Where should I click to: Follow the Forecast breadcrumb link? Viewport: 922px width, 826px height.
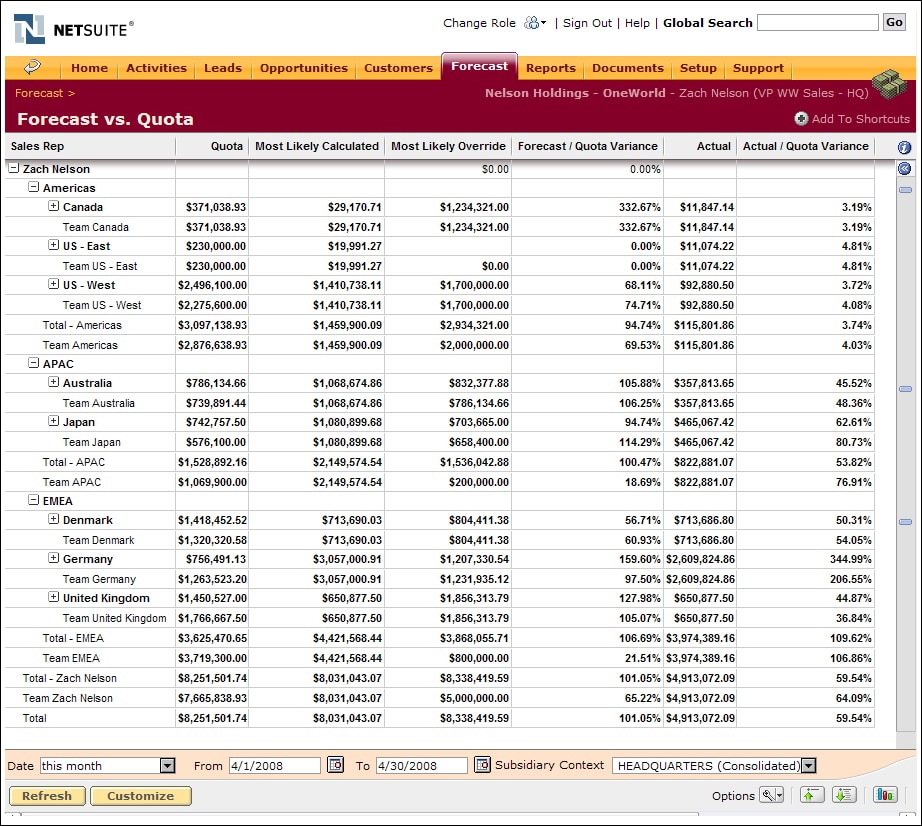tap(39, 93)
